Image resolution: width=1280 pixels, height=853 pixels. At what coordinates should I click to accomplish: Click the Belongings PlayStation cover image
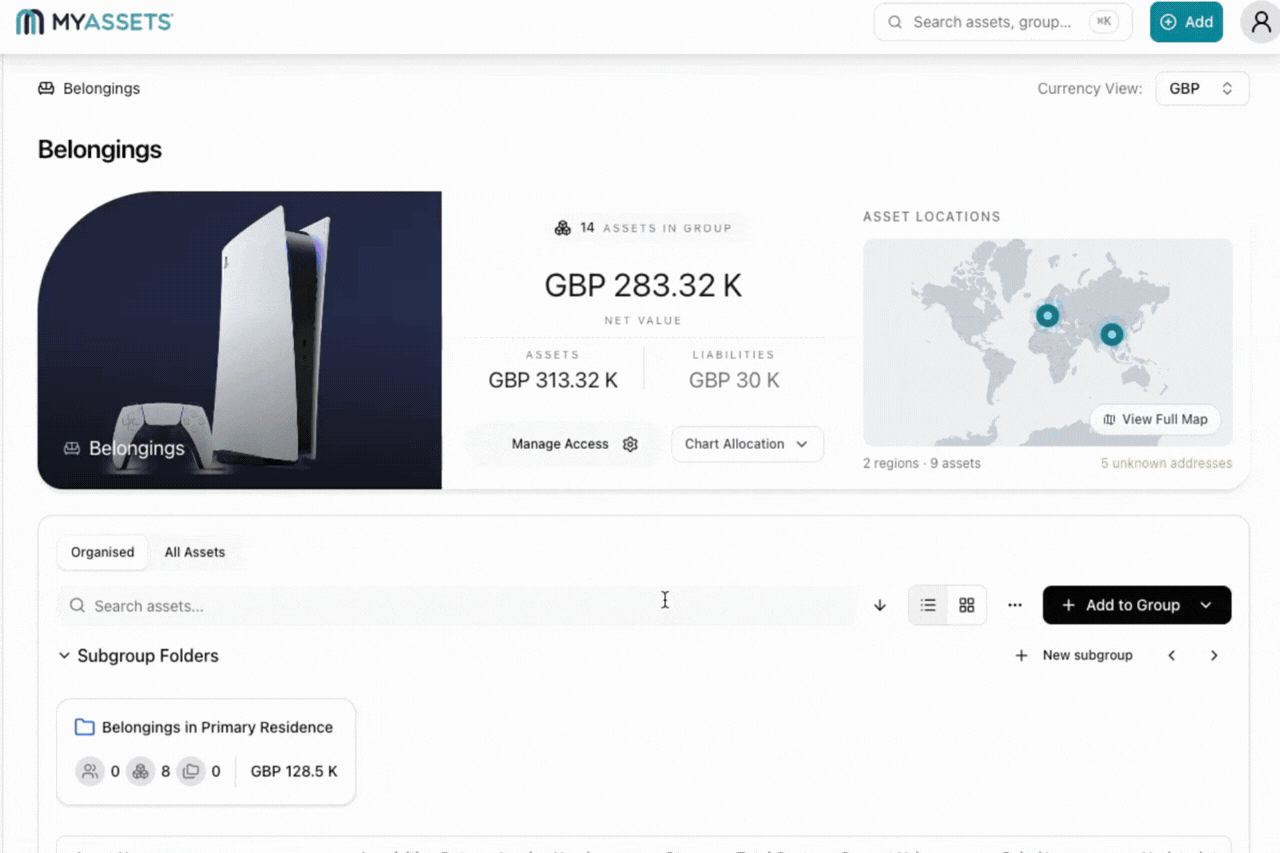[240, 340]
